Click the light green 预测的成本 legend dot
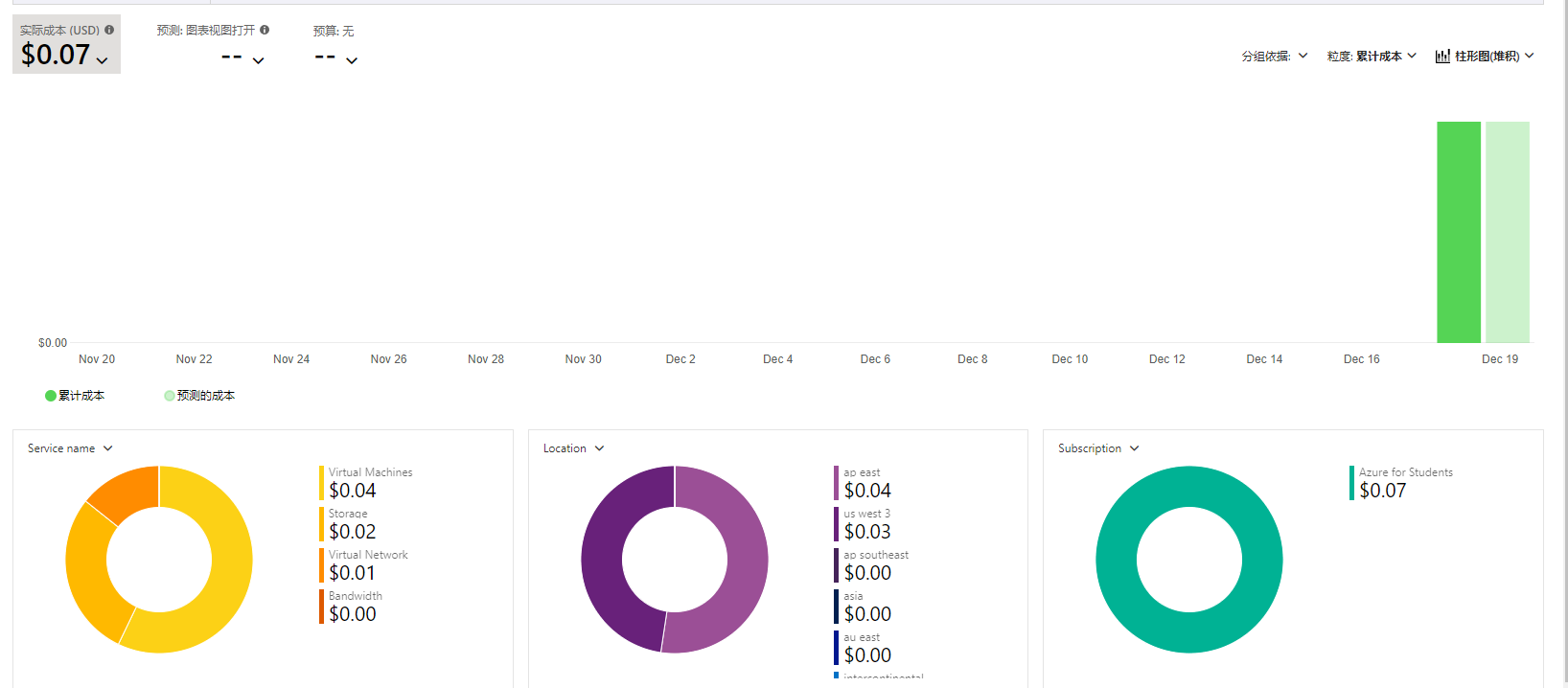 click(170, 396)
